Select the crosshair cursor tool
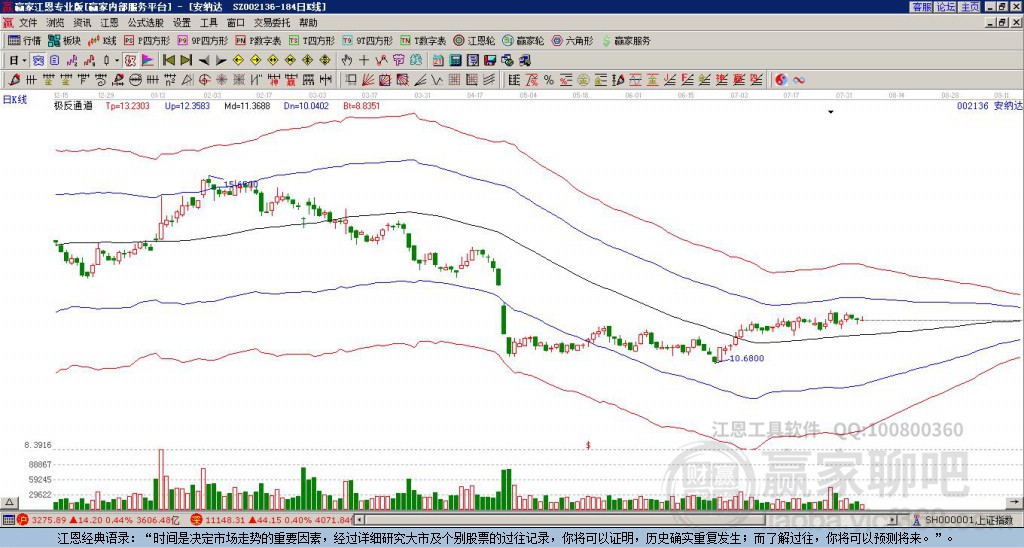This screenshot has width=1024, height=548. pos(364,60)
